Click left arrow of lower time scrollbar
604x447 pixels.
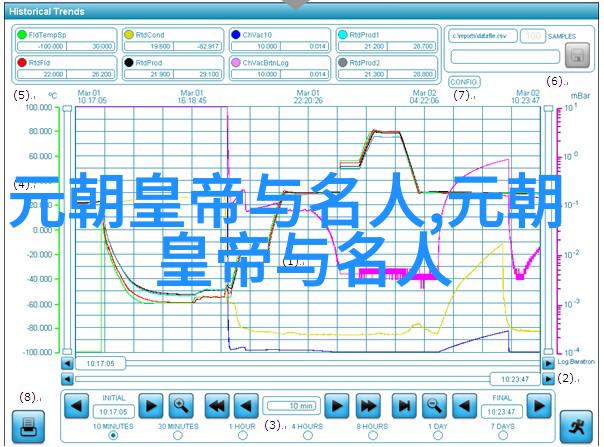point(67,379)
